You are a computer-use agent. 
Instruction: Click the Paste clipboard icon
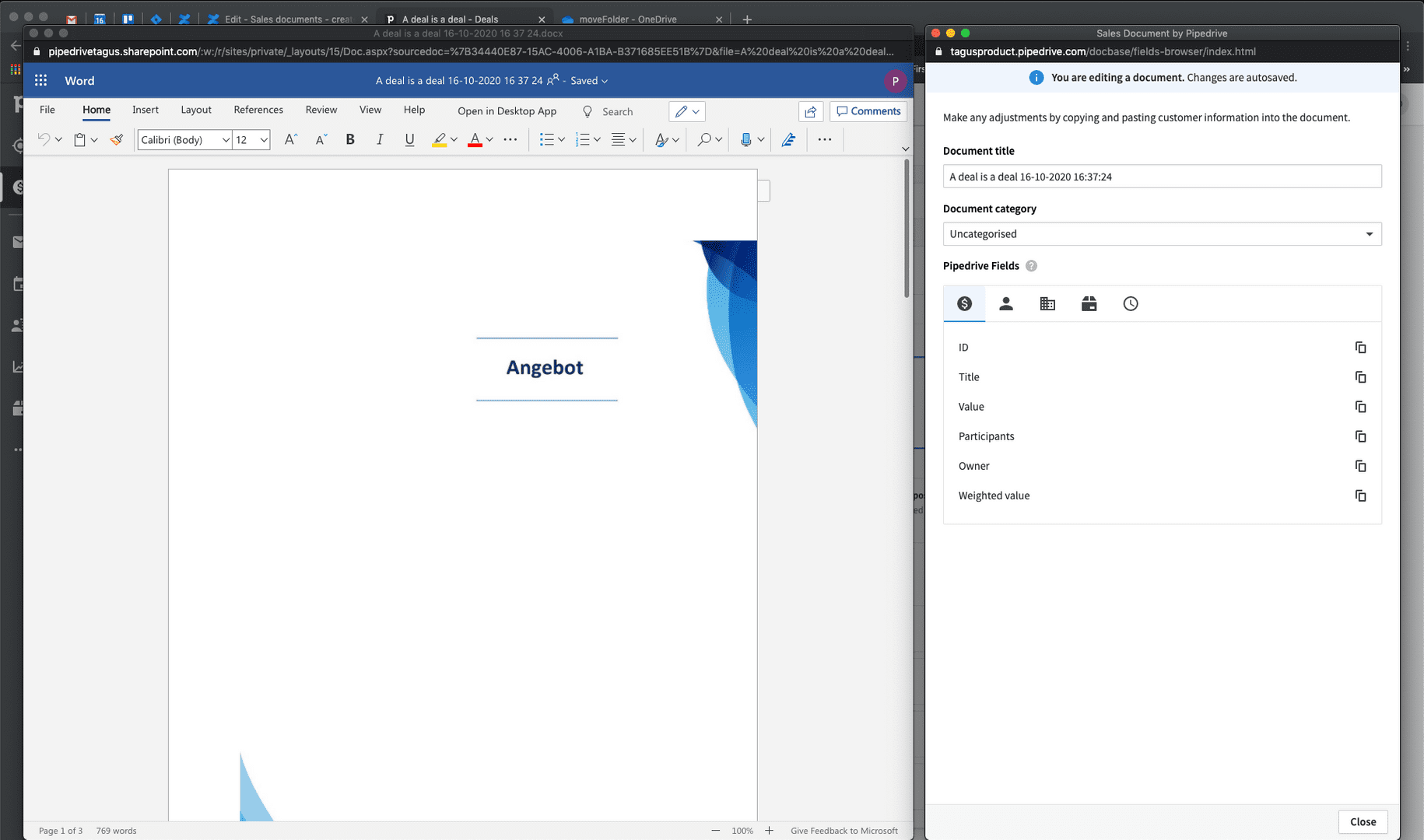79,139
